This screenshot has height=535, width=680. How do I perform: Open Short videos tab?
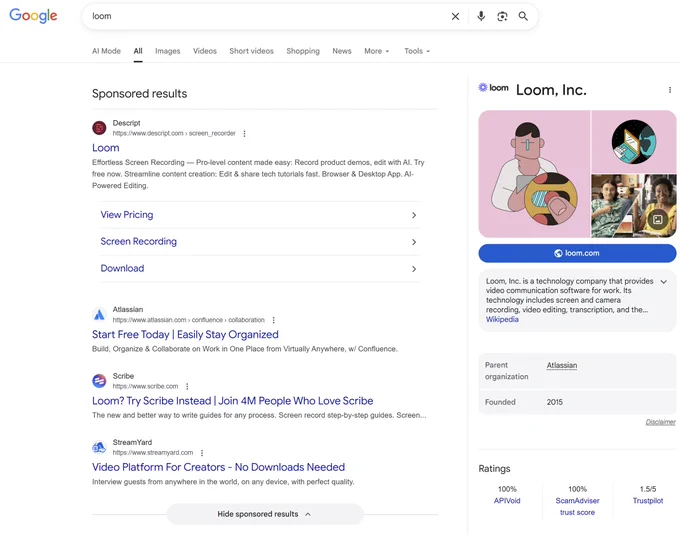252,51
